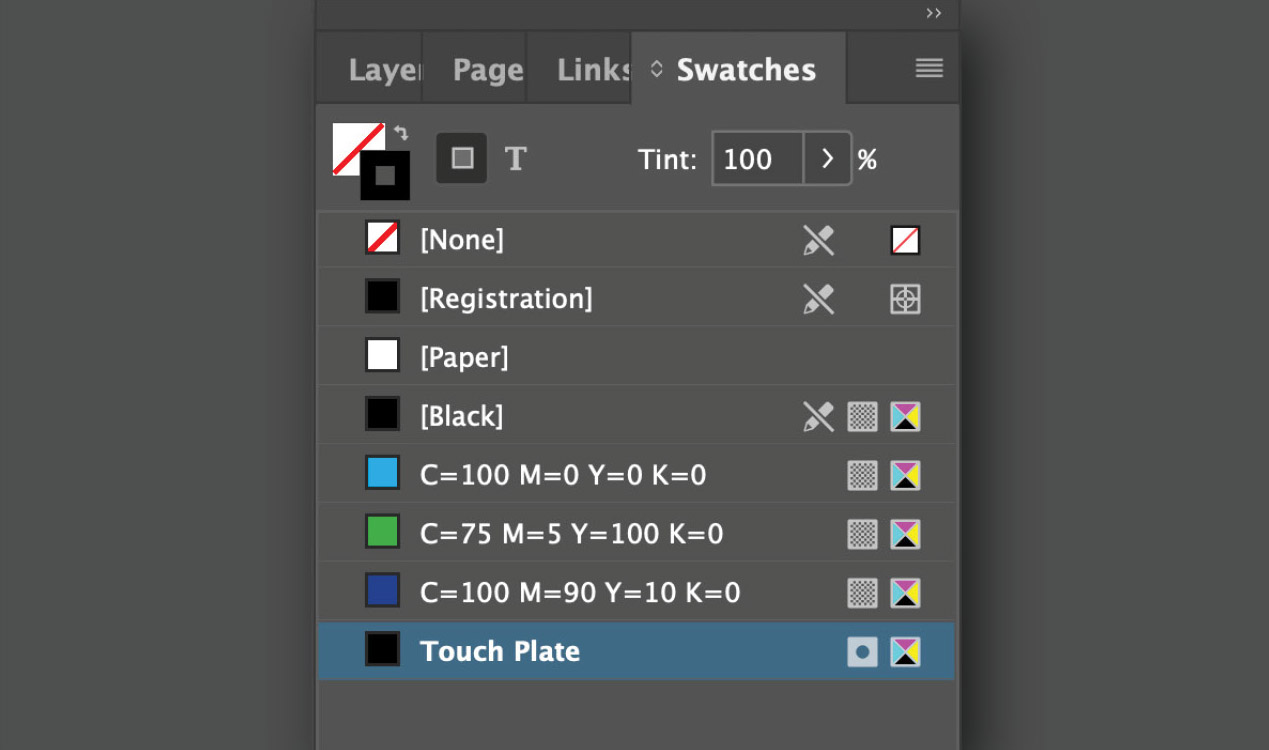The image size is (1269, 750).
Task: Select the [None] swatch
Action: [x=636, y=240]
